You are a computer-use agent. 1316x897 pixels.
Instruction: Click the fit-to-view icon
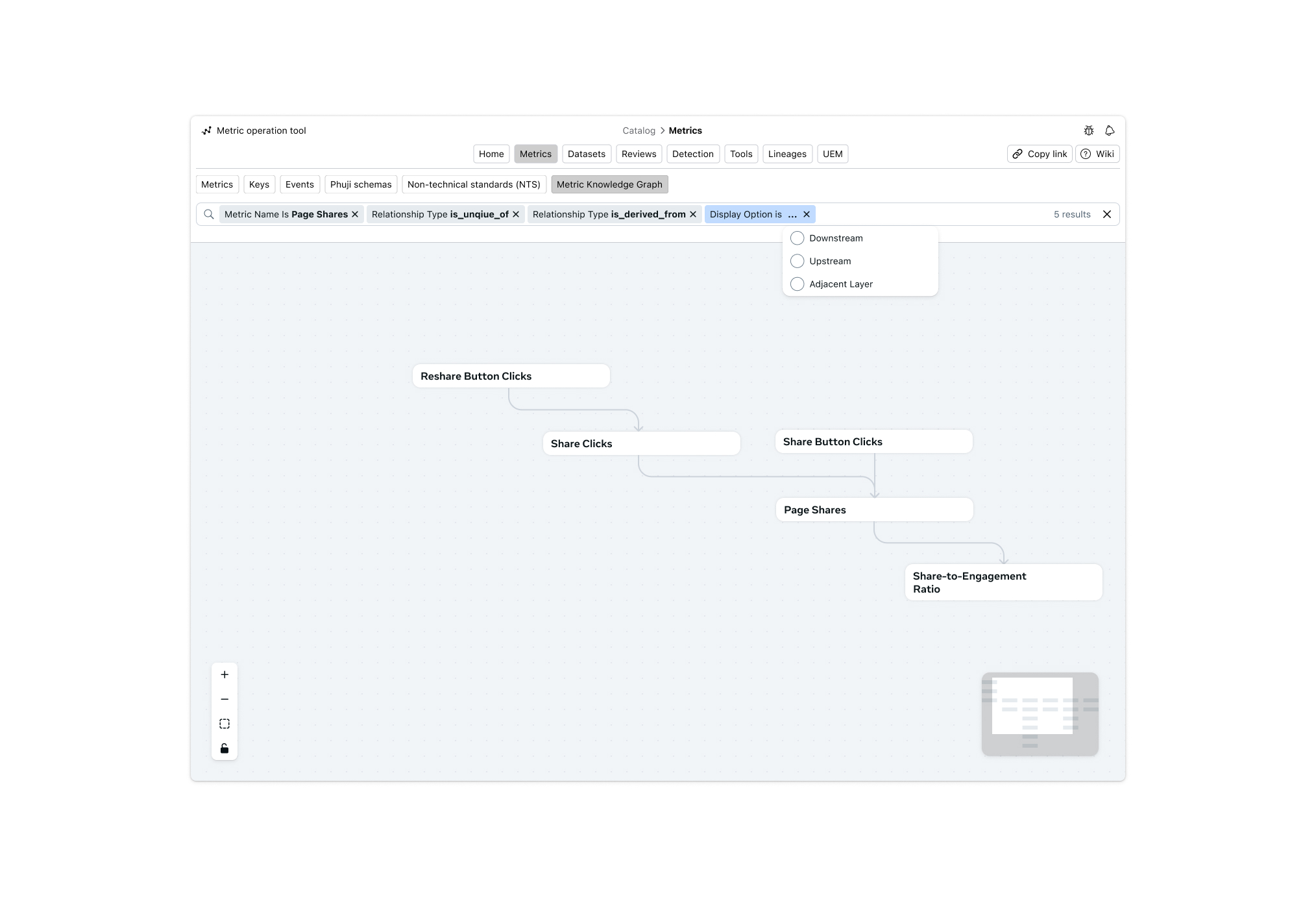tap(225, 724)
